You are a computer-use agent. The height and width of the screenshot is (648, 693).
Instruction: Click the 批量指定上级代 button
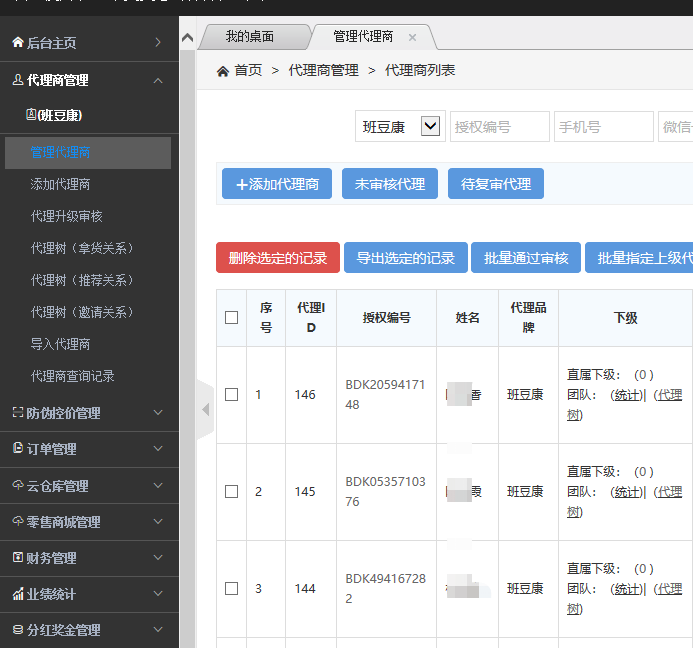click(640, 257)
